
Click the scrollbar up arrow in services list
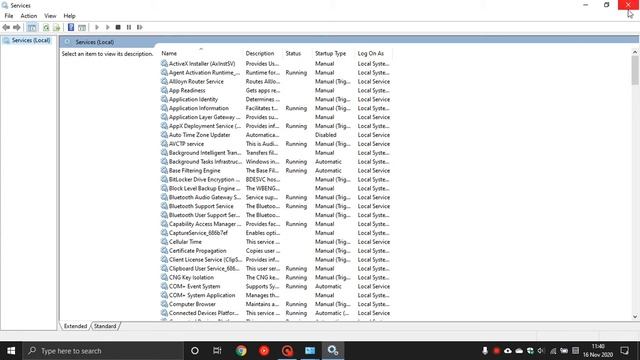click(635, 52)
